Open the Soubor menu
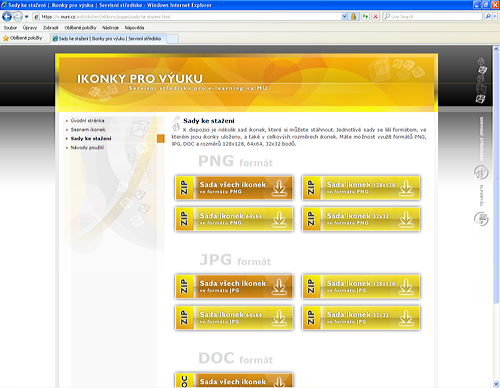 (x=10, y=28)
